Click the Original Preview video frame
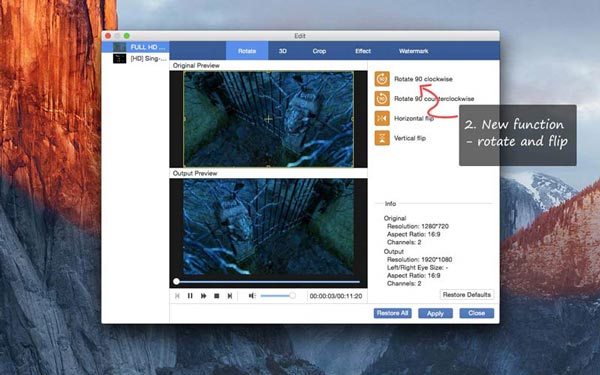 268,119
